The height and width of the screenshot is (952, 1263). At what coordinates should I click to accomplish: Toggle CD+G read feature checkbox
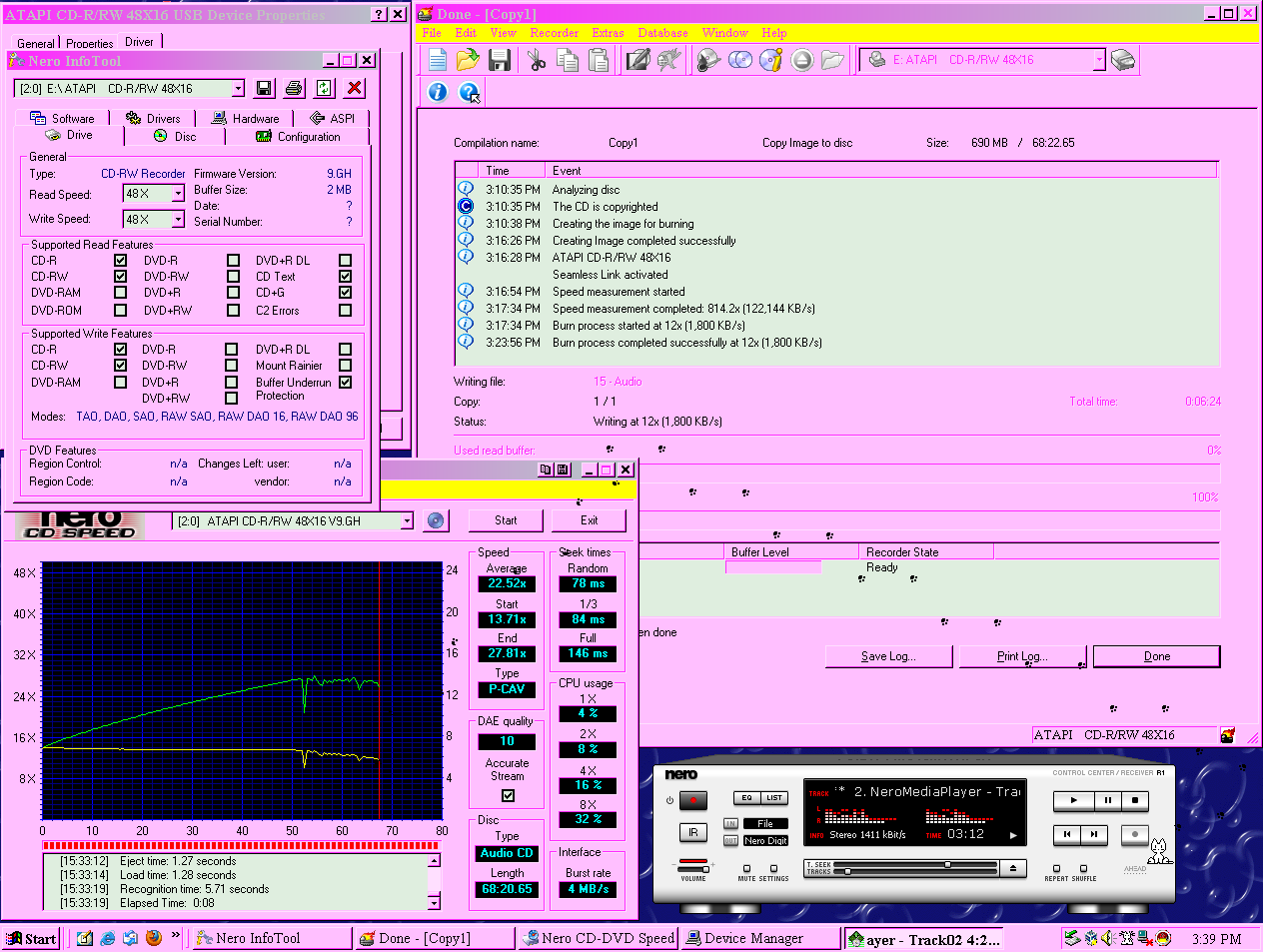coord(345,293)
